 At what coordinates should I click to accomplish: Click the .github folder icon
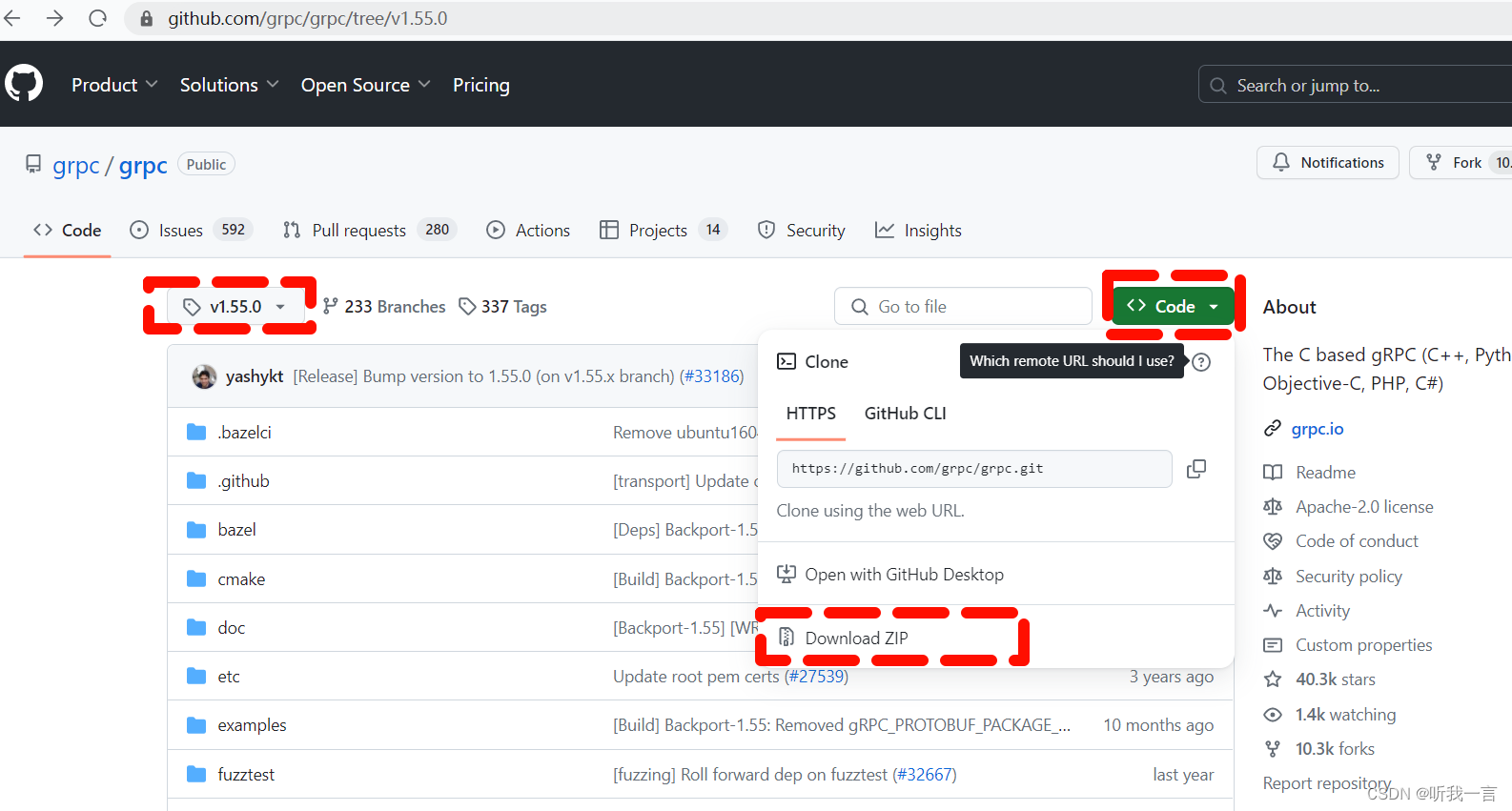pyautogui.click(x=196, y=480)
